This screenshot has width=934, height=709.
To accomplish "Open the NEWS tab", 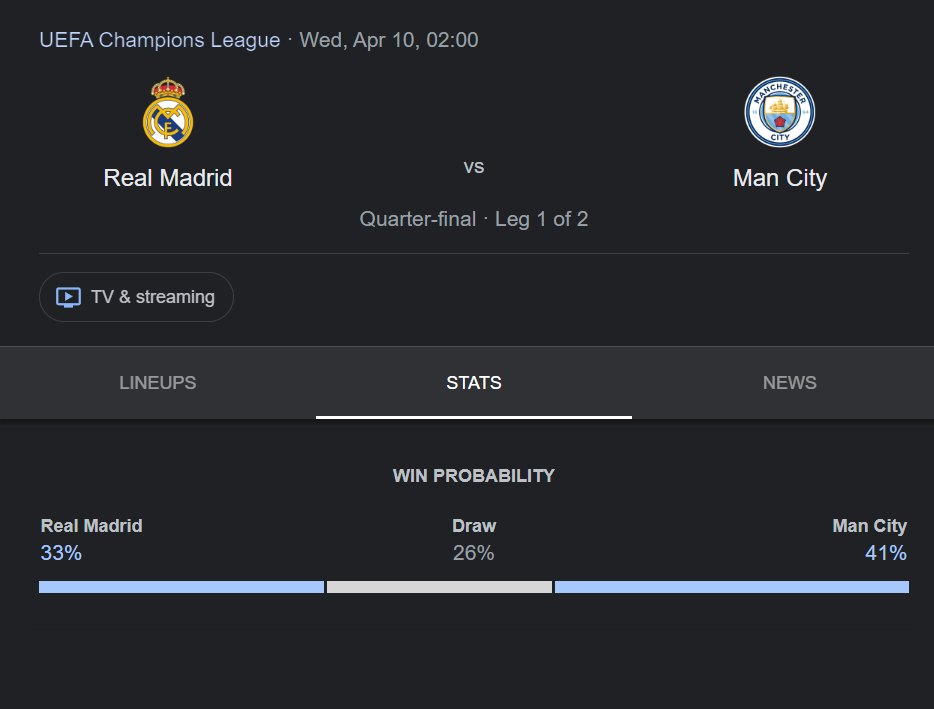I will (x=790, y=383).
